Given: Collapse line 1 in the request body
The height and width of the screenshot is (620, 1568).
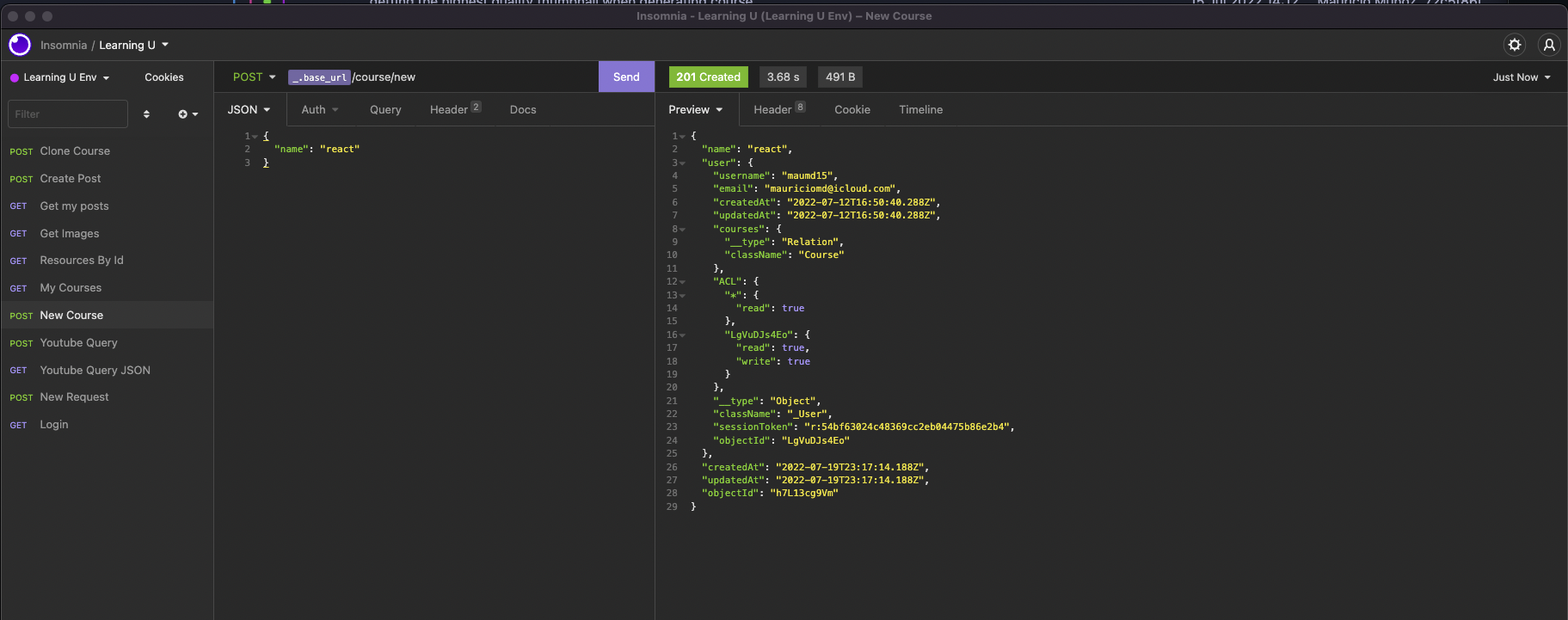Looking at the screenshot, I should (x=255, y=137).
